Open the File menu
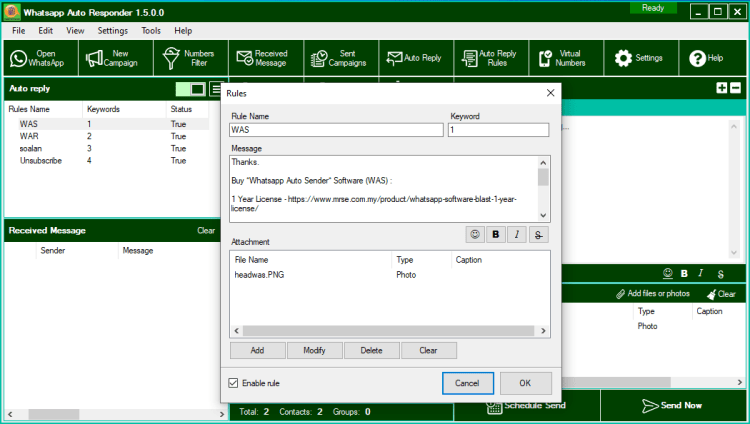750x424 pixels. tap(19, 31)
